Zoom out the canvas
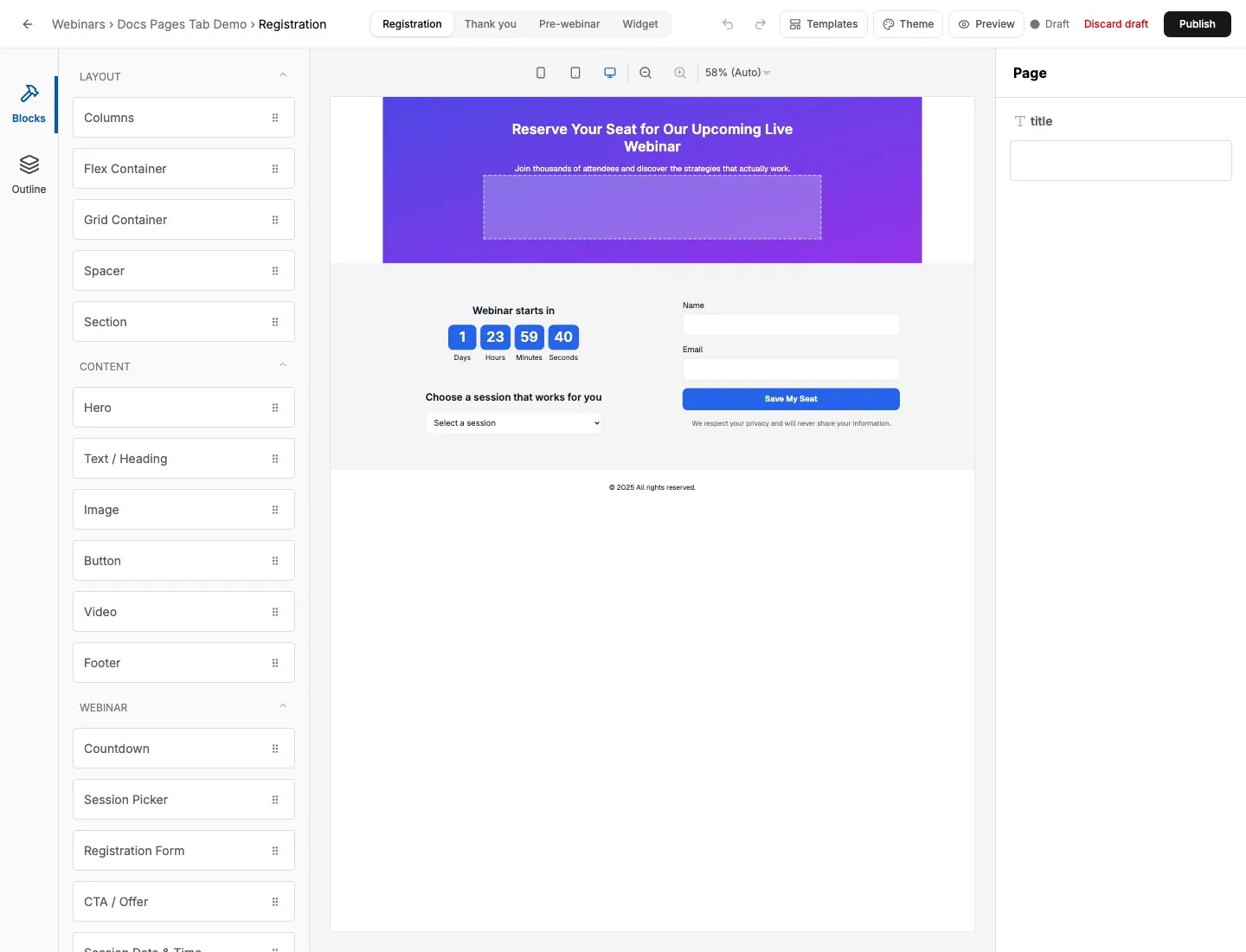Screen dimensions: 1246x952 [x=645, y=73]
